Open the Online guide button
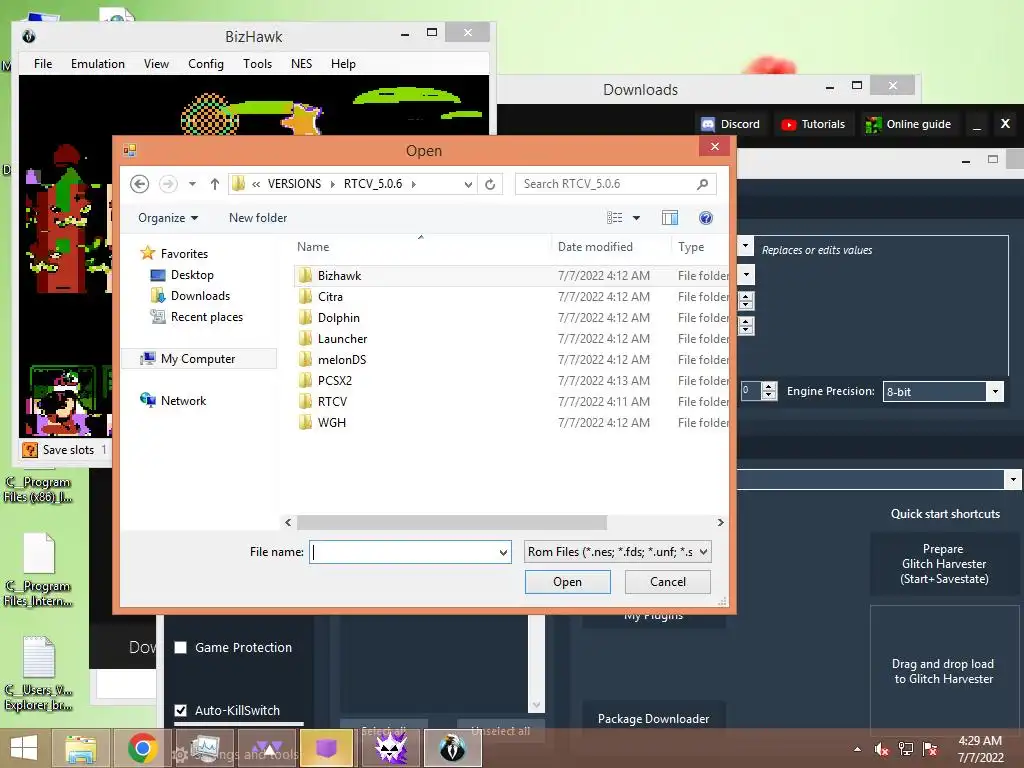 908,124
